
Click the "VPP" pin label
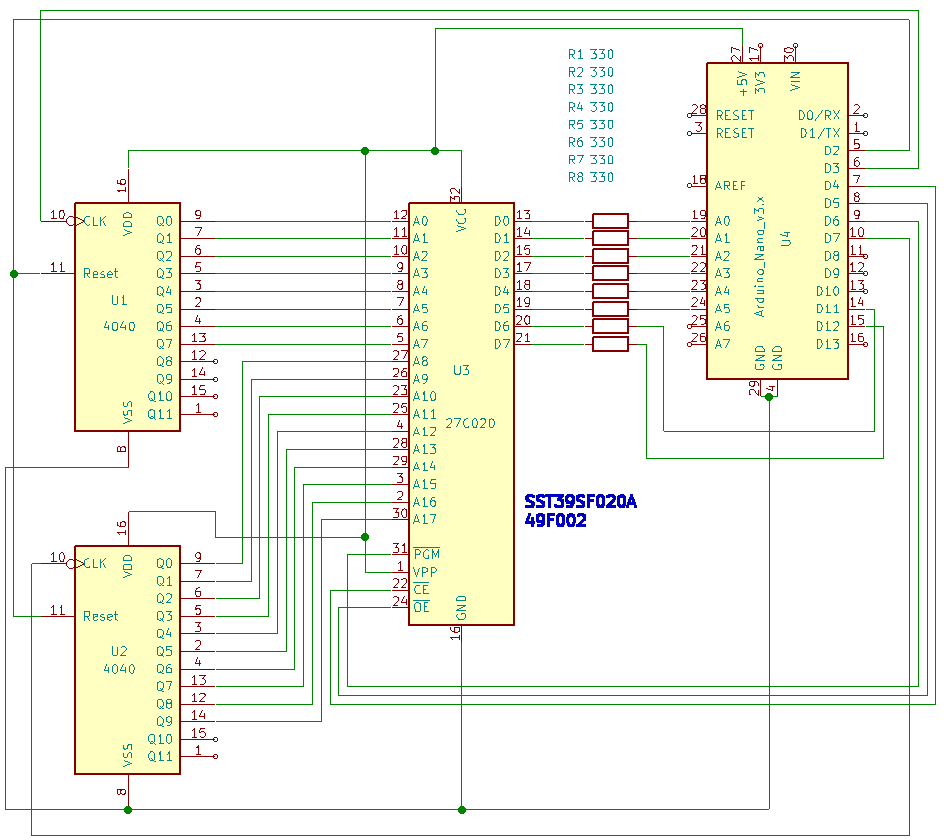pos(425,572)
